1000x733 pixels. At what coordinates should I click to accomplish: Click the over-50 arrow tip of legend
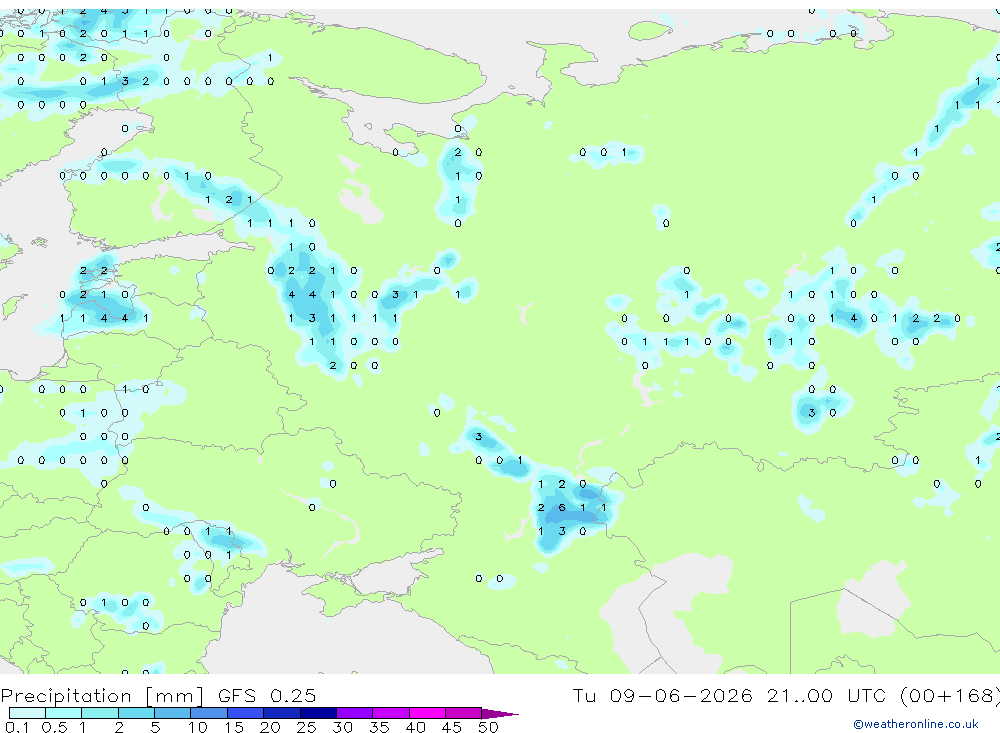(501, 714)
